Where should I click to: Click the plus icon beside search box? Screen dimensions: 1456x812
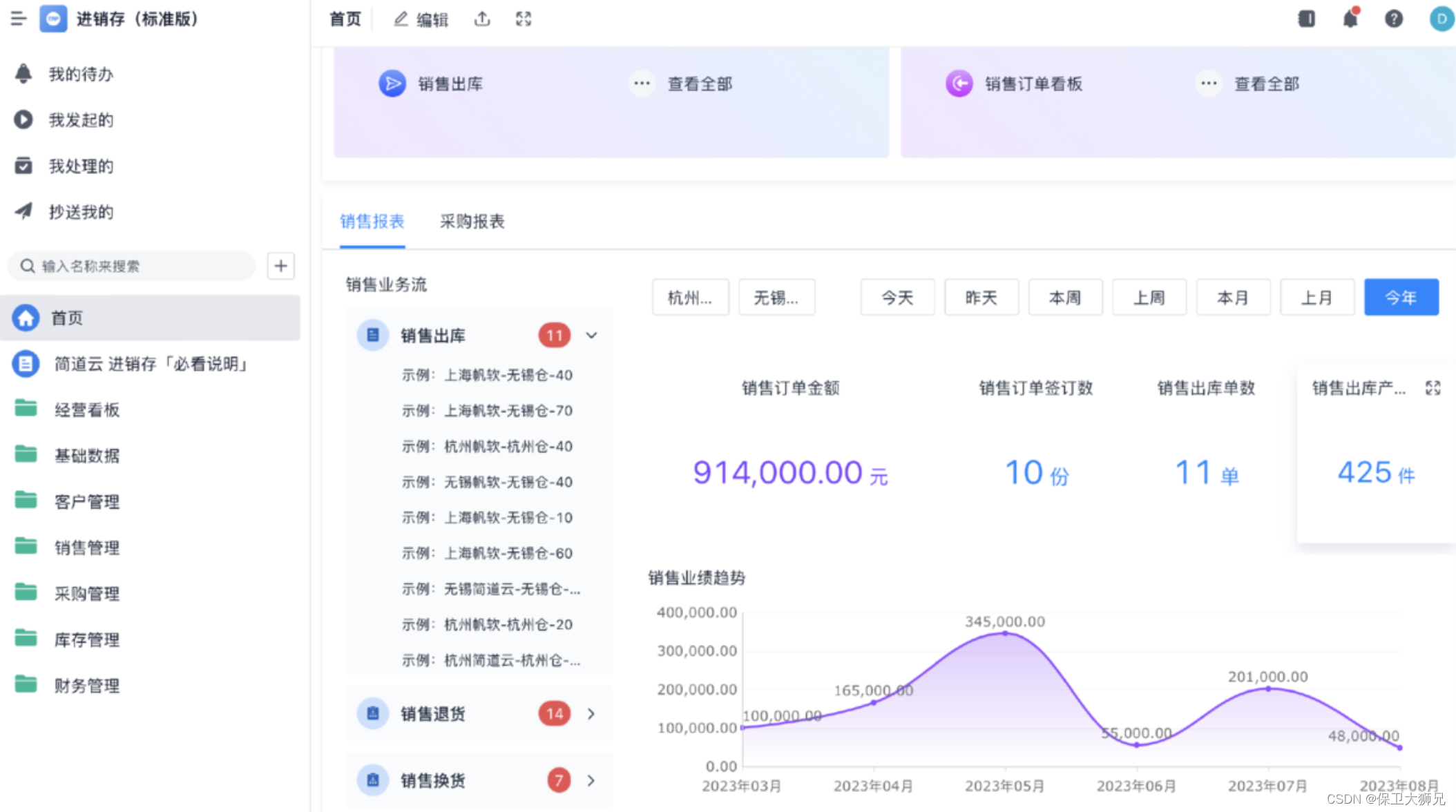click(x=280, y=266)
